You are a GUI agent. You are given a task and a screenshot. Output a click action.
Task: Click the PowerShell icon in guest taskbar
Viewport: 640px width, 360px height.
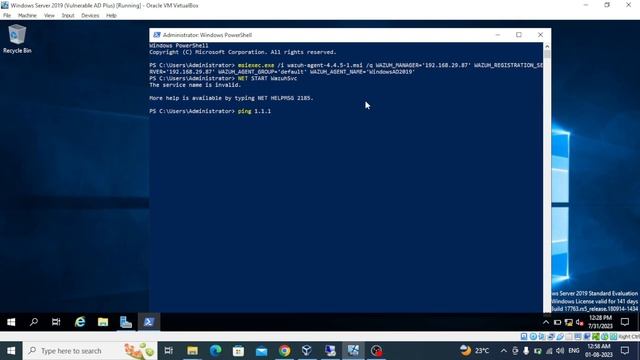[149, 322]
